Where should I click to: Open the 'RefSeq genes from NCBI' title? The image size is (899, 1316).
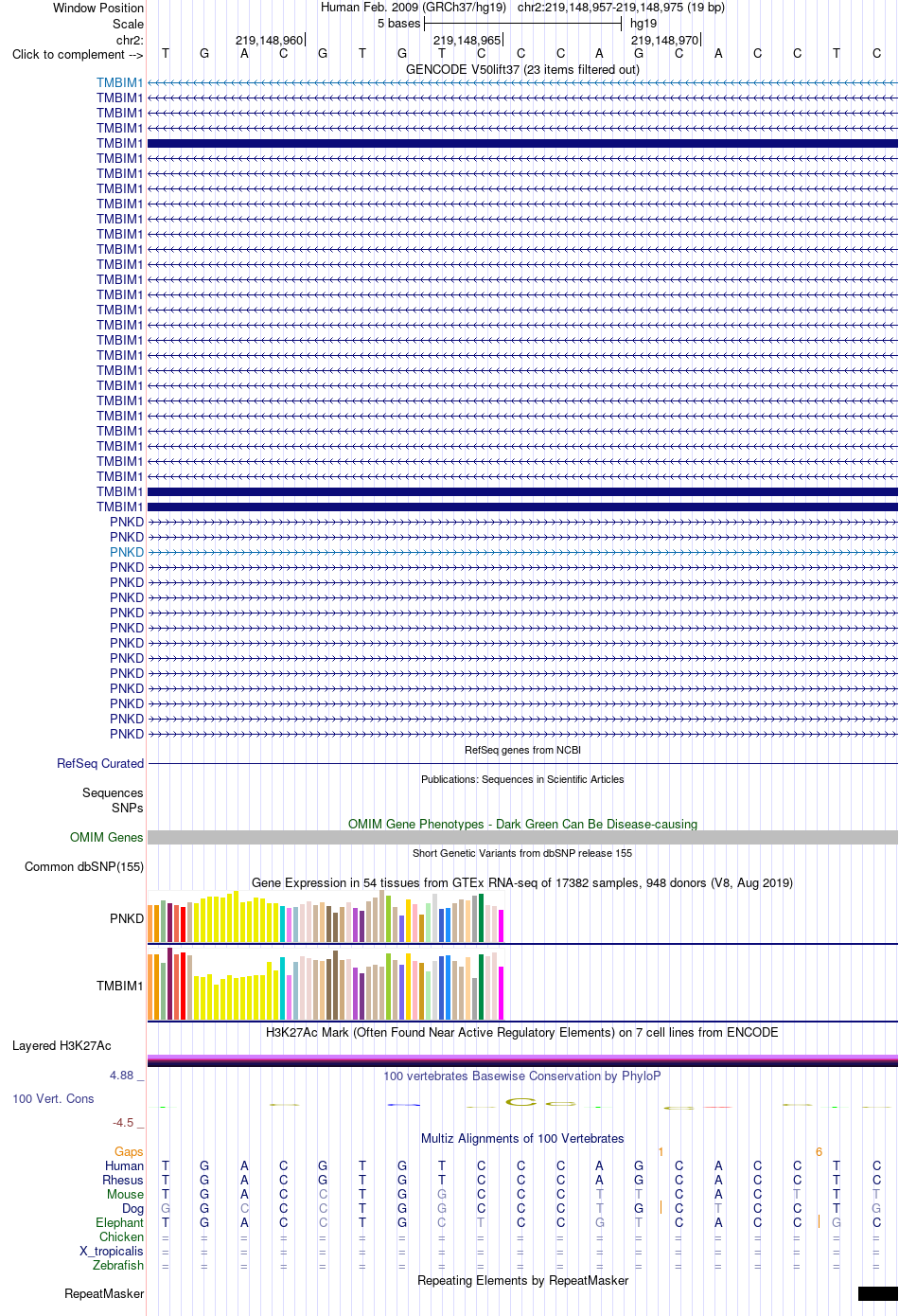pyautogui.click(x=522, y=750)
